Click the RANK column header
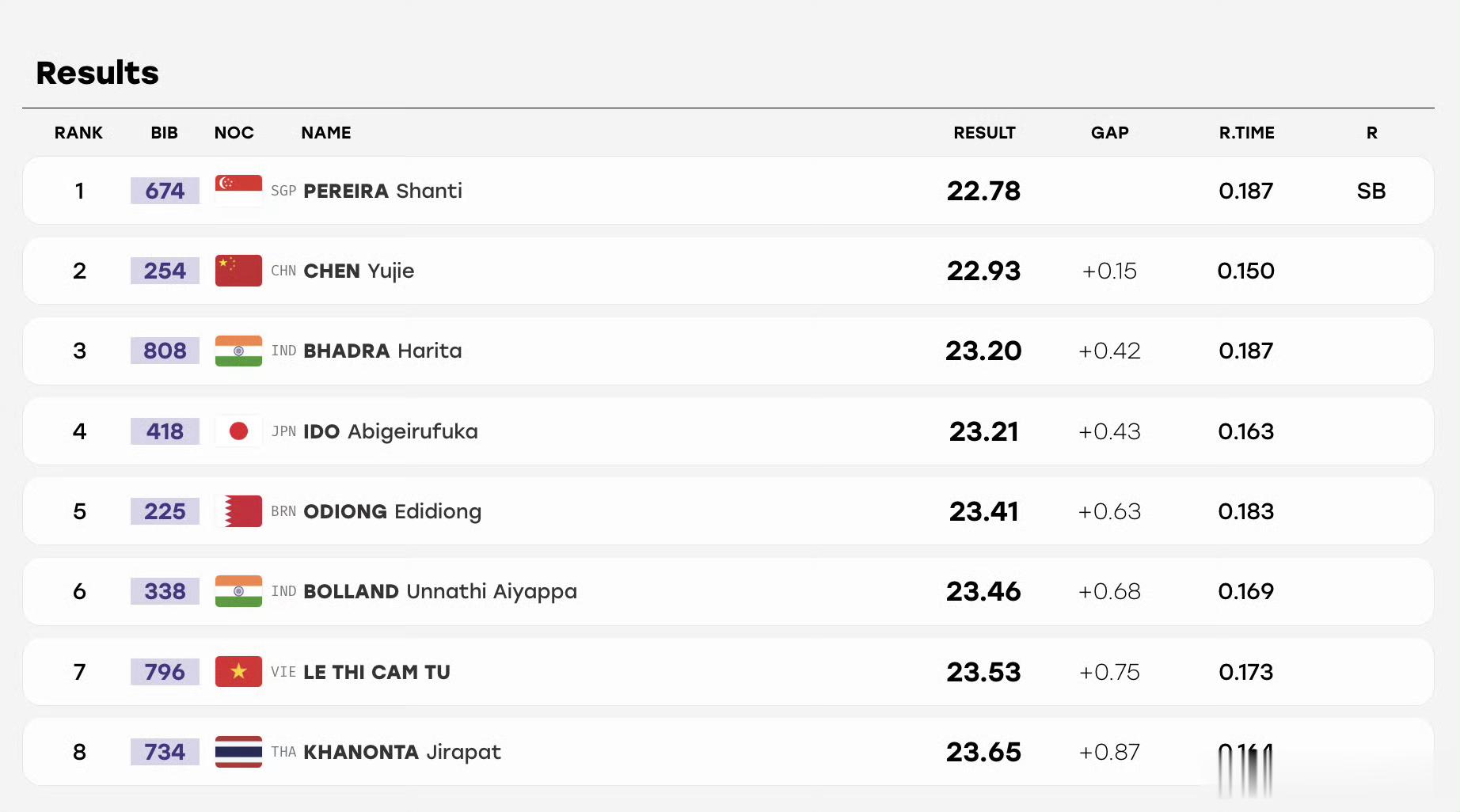1460x812 pixels. 78,133
